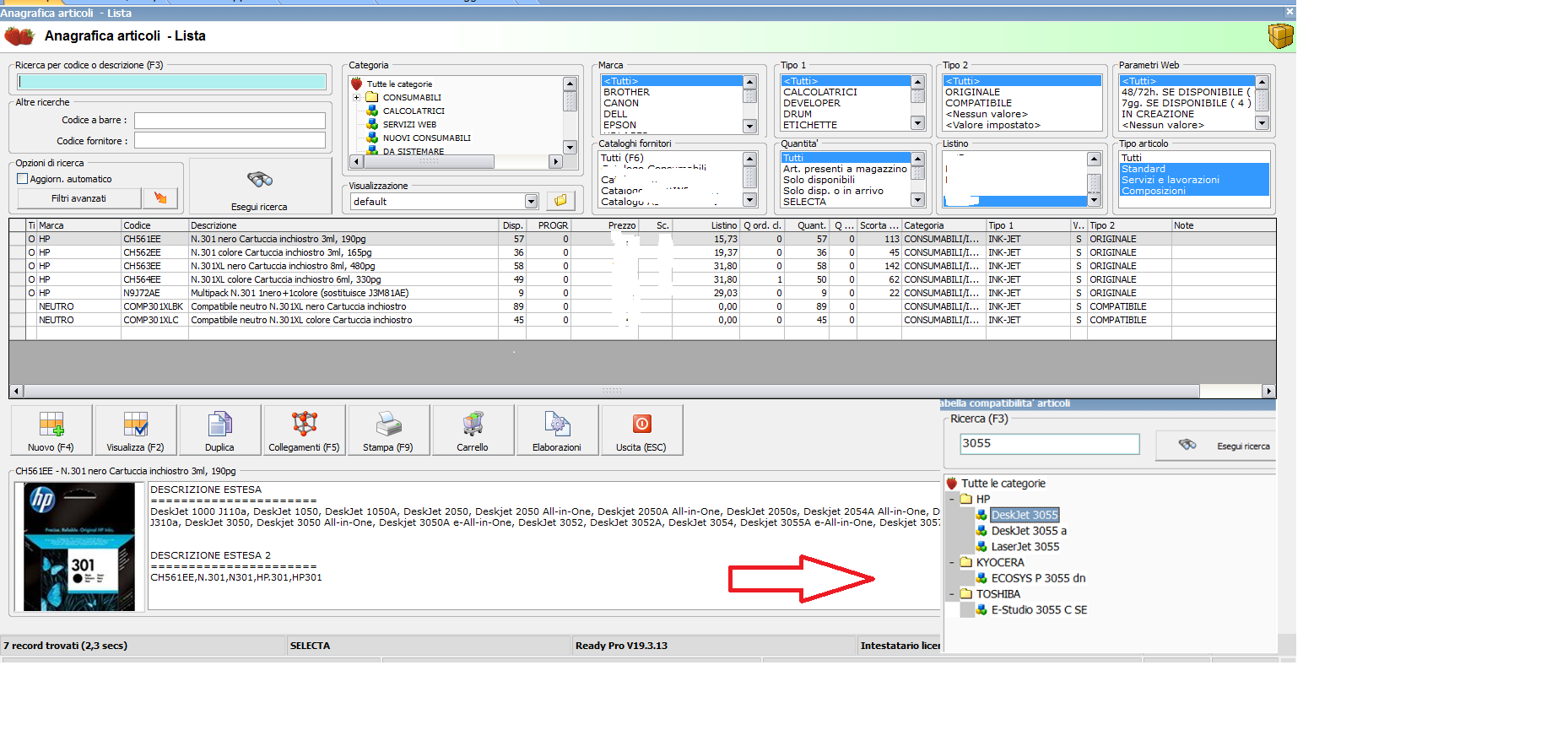Select CANON in Marca list
The height and width of the screenshot is (741, 1568).
[x=621, y=103]
